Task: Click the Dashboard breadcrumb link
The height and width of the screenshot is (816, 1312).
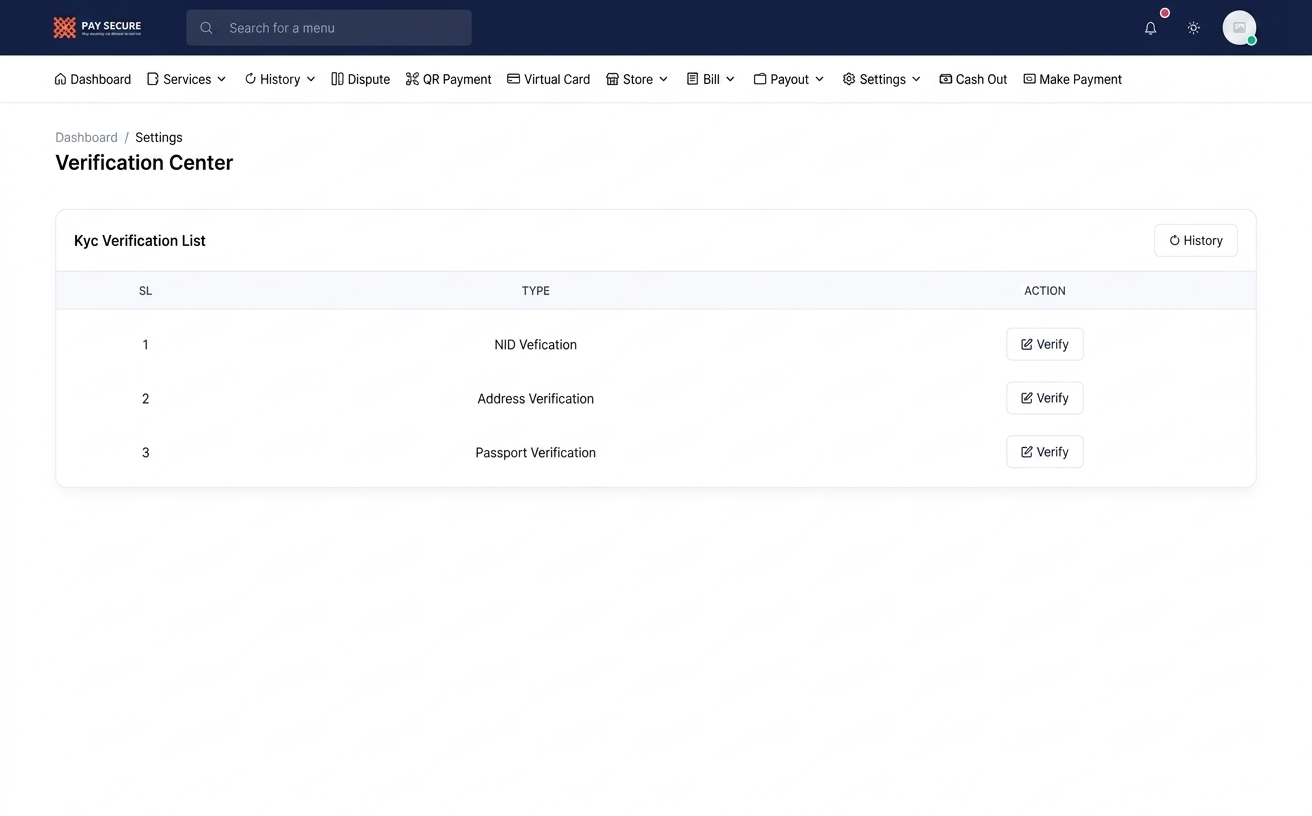Action: 86,137
